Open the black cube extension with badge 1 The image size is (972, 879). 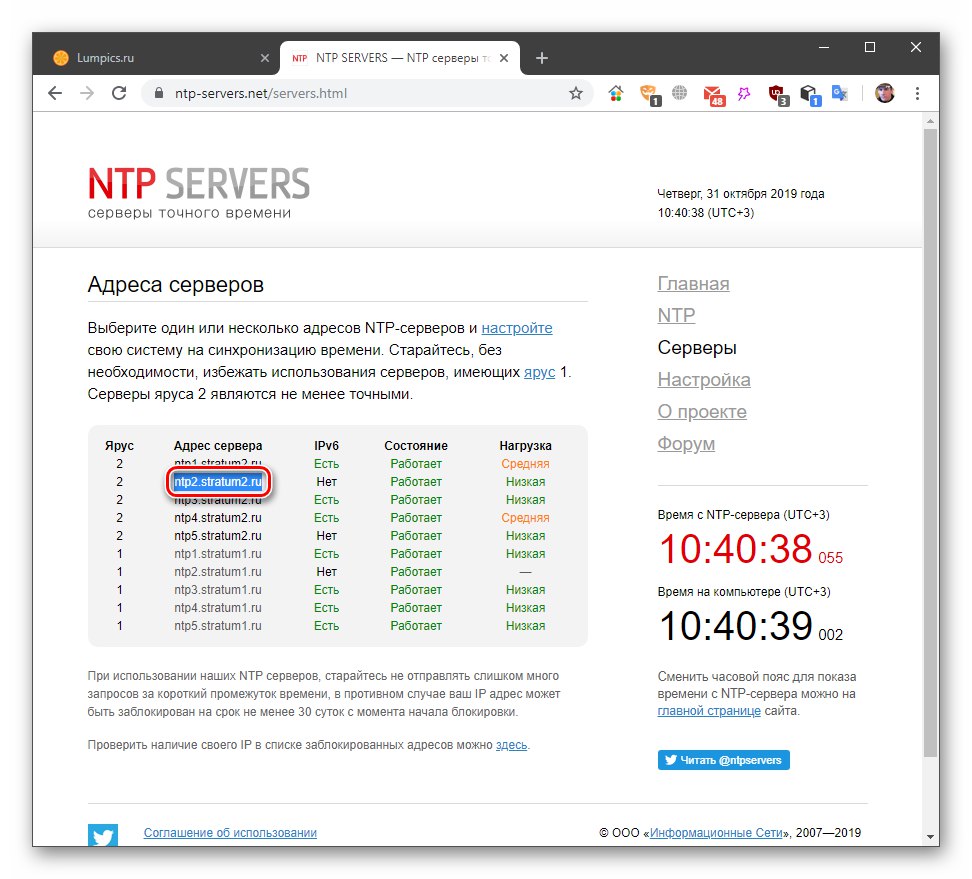tap(810, 95)
